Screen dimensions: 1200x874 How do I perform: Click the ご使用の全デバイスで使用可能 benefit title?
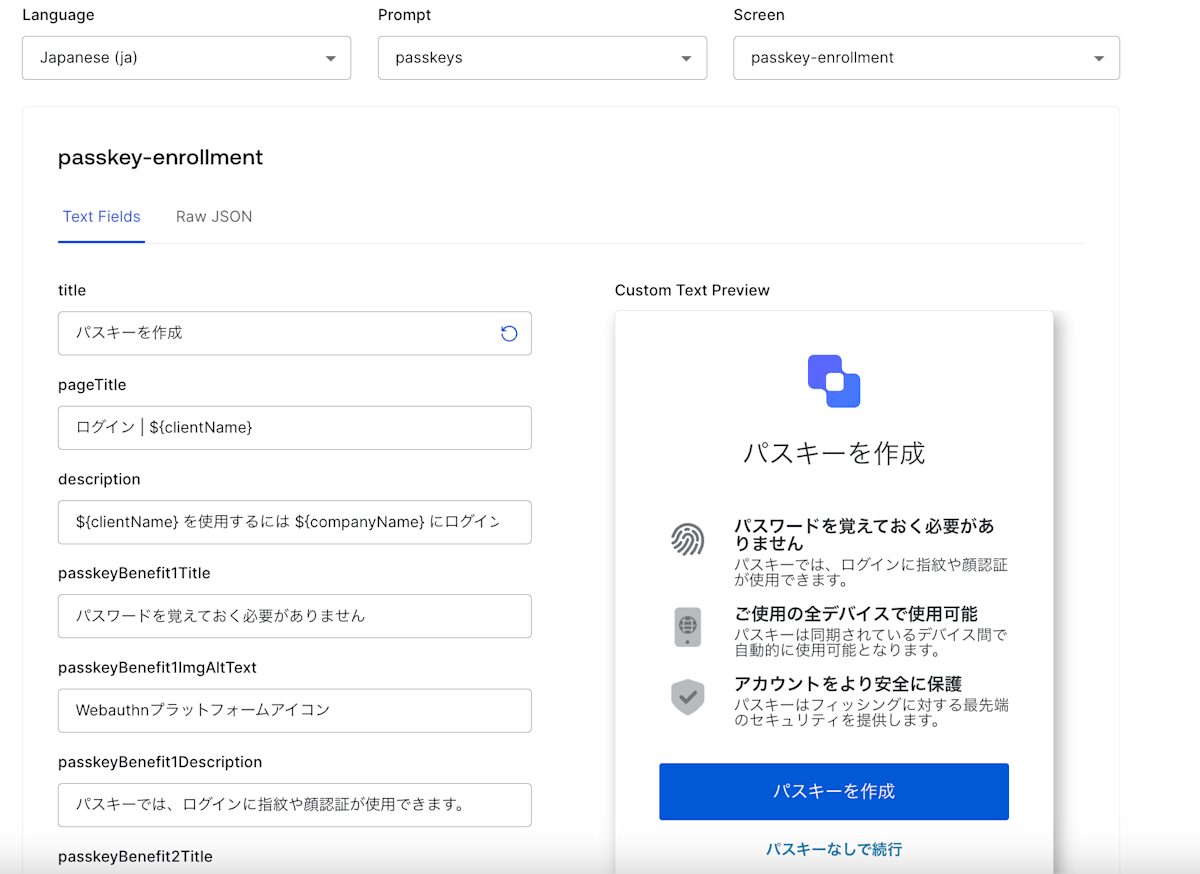(856, 614)
